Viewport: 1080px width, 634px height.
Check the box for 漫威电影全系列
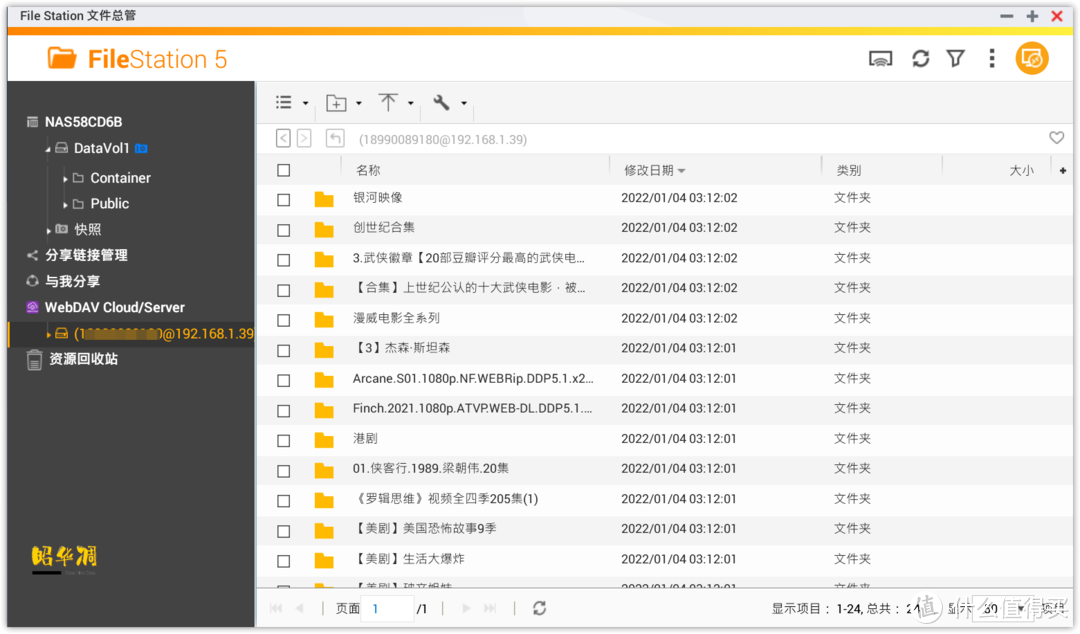284,320
